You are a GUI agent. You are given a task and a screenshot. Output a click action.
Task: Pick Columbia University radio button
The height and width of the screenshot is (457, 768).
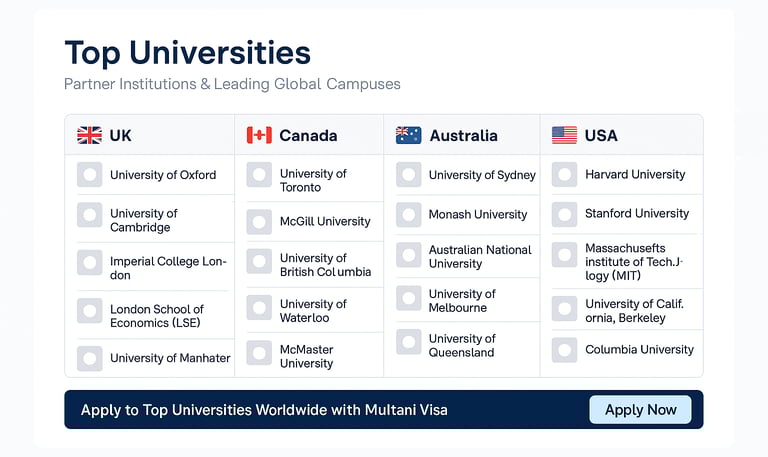point(564,350)
